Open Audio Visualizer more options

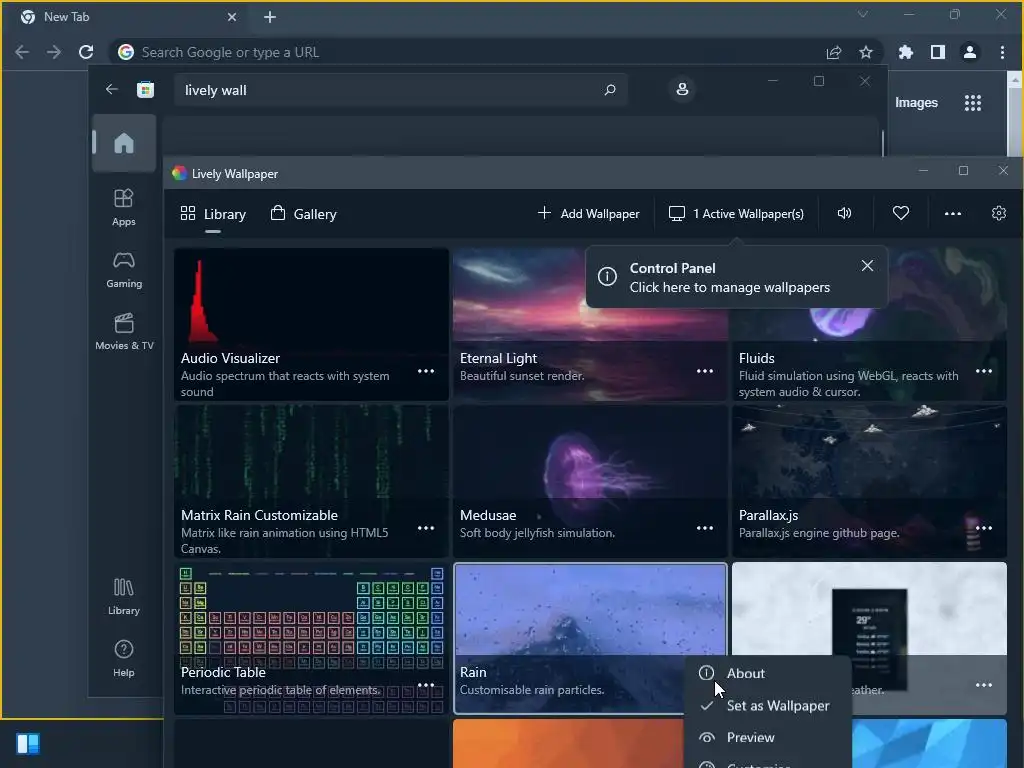(426, 371)
